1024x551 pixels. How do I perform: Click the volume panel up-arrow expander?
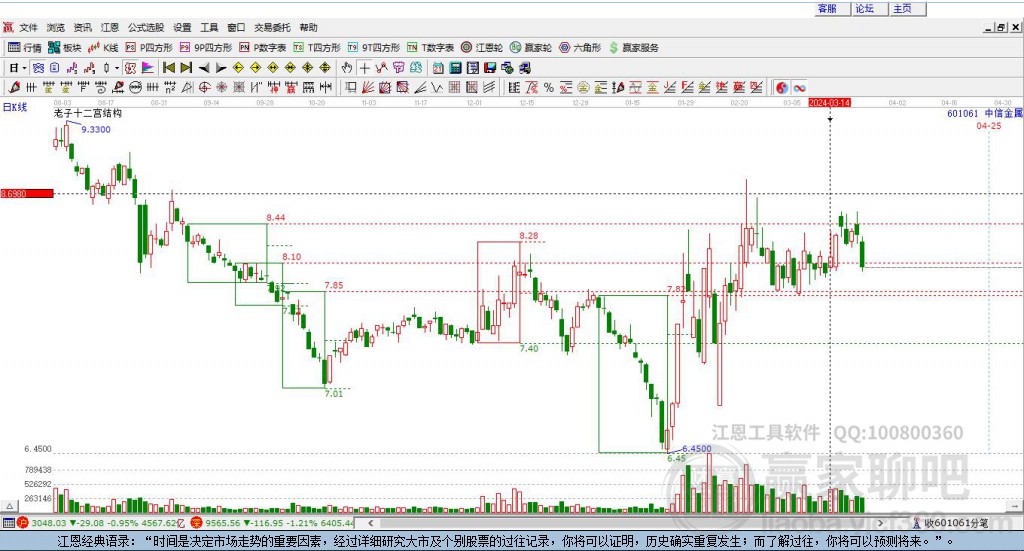point(9,505)
